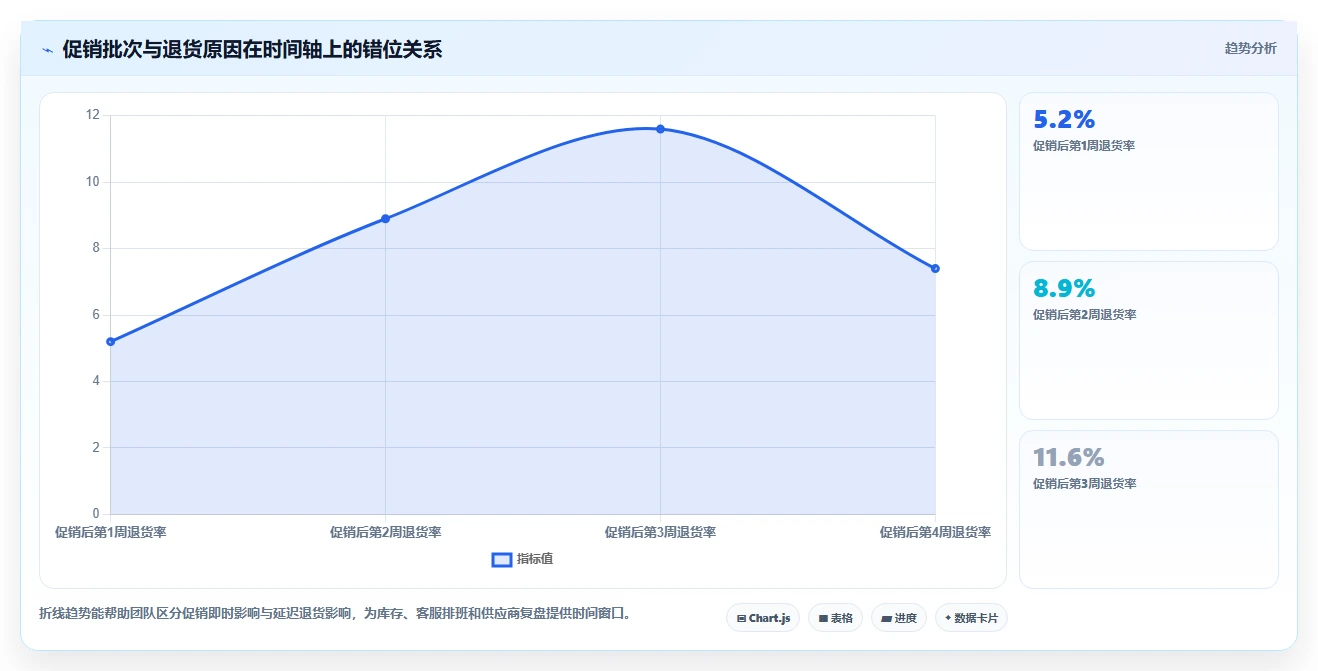Click the panel title 促销批次与退货原因在时间轴上的错位关系
Viewport: 1318px width, 671px height.
(x=252, y=49)
